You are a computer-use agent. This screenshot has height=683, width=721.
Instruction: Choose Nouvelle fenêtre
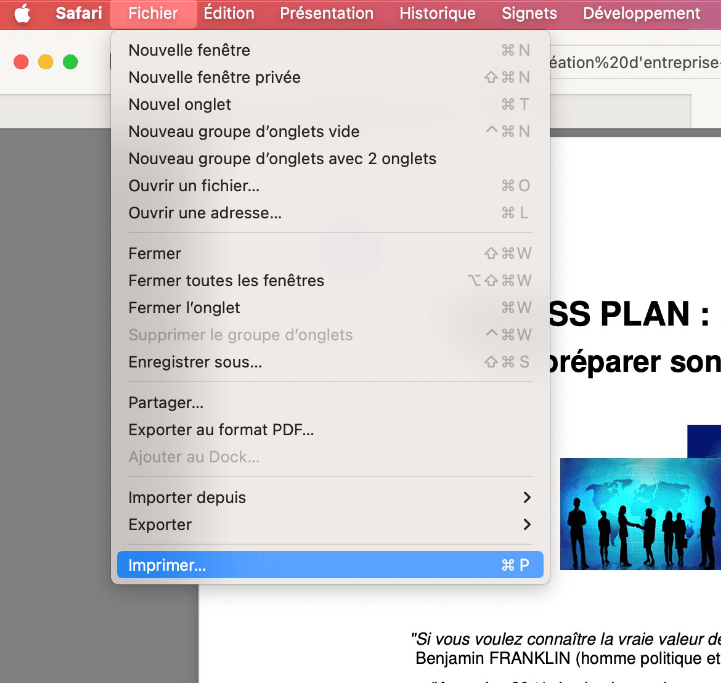[x=330, y=50]
